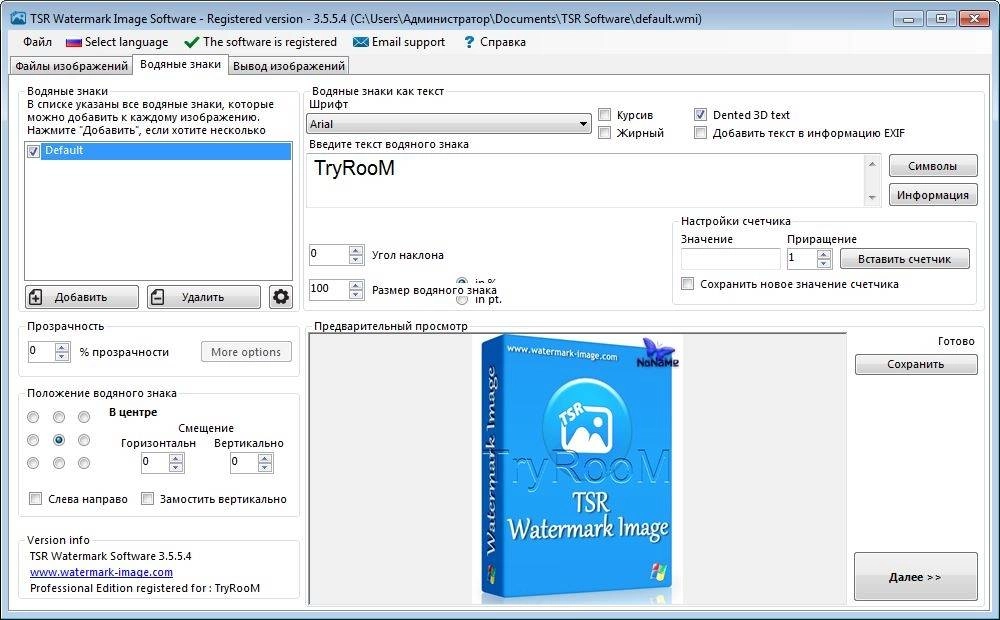Check Добавить текст в информацию EXIF
Screen dimensions: 1000x620
coord(700,133)
